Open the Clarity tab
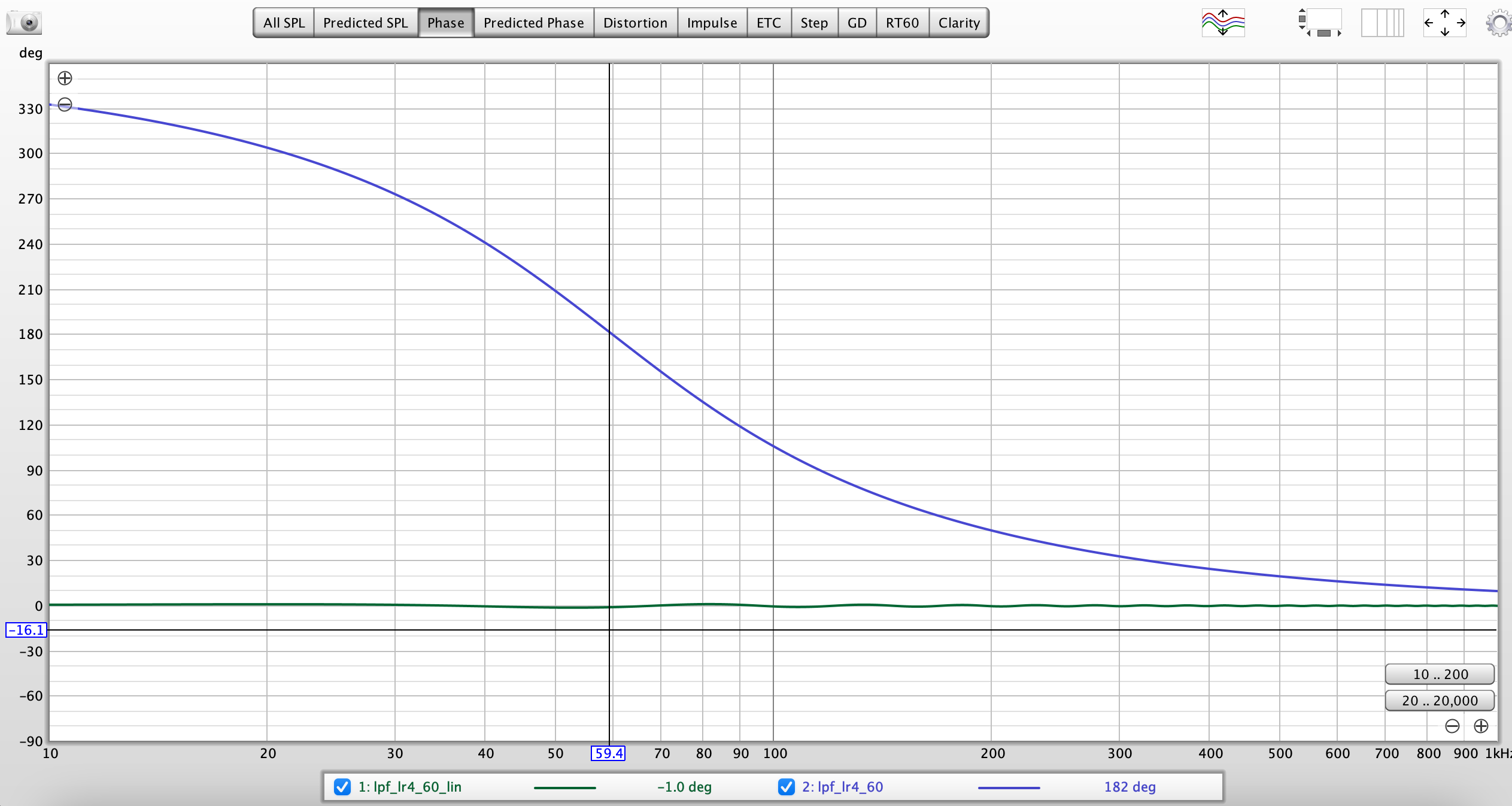Image resolution: width=1512 pixels, height=806 pixels. pyautogui.click(x=959, y=23)
